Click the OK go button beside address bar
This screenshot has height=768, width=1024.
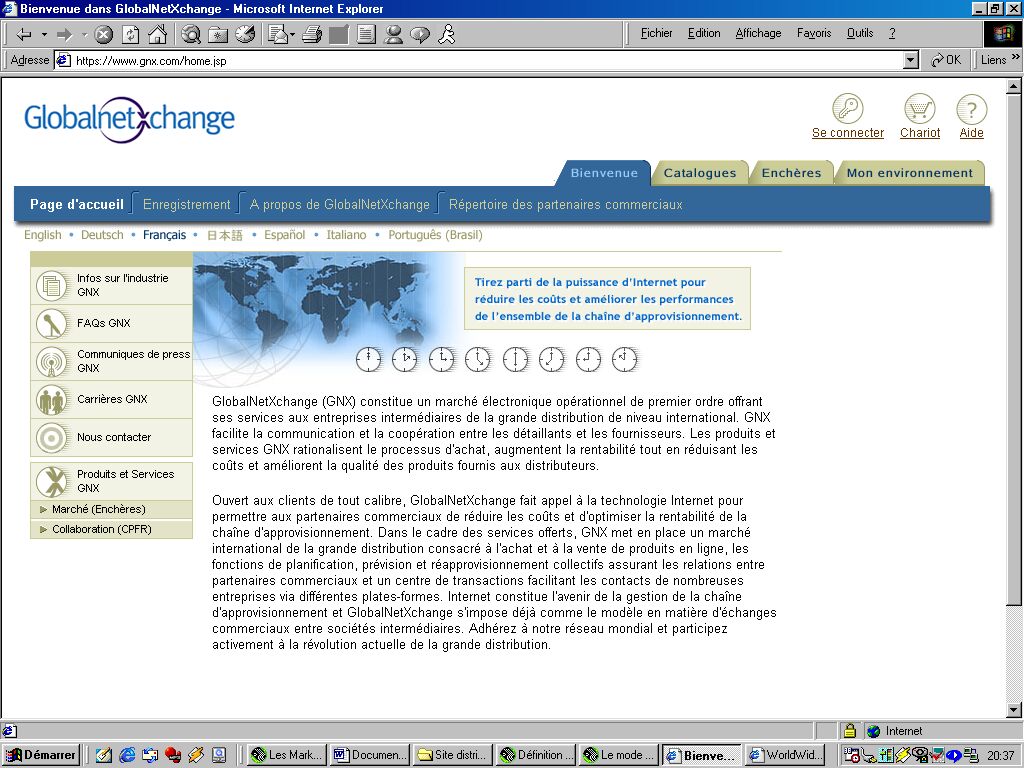(946, 60)
